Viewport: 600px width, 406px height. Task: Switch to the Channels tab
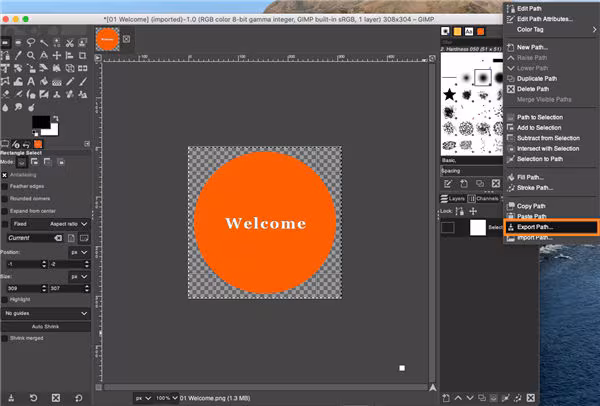(483, 199)
